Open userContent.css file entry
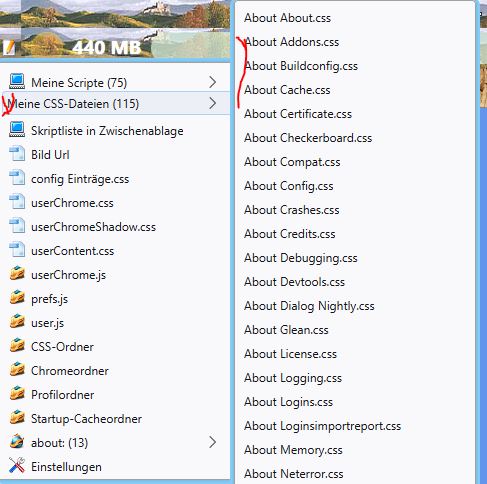The width and height of the screenshot is (487, 484). tap(115, 250)
